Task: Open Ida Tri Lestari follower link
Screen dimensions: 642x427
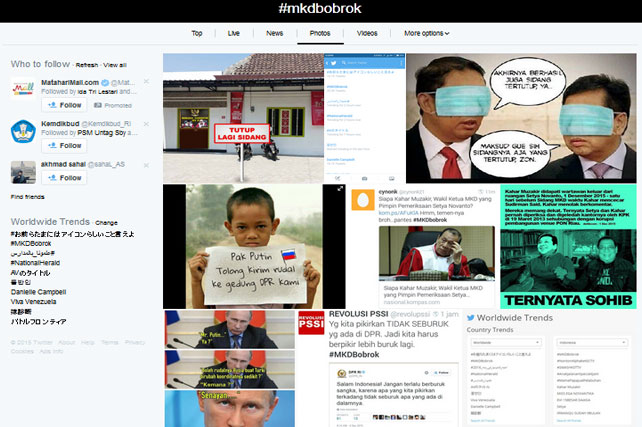Action: [97, 92]
